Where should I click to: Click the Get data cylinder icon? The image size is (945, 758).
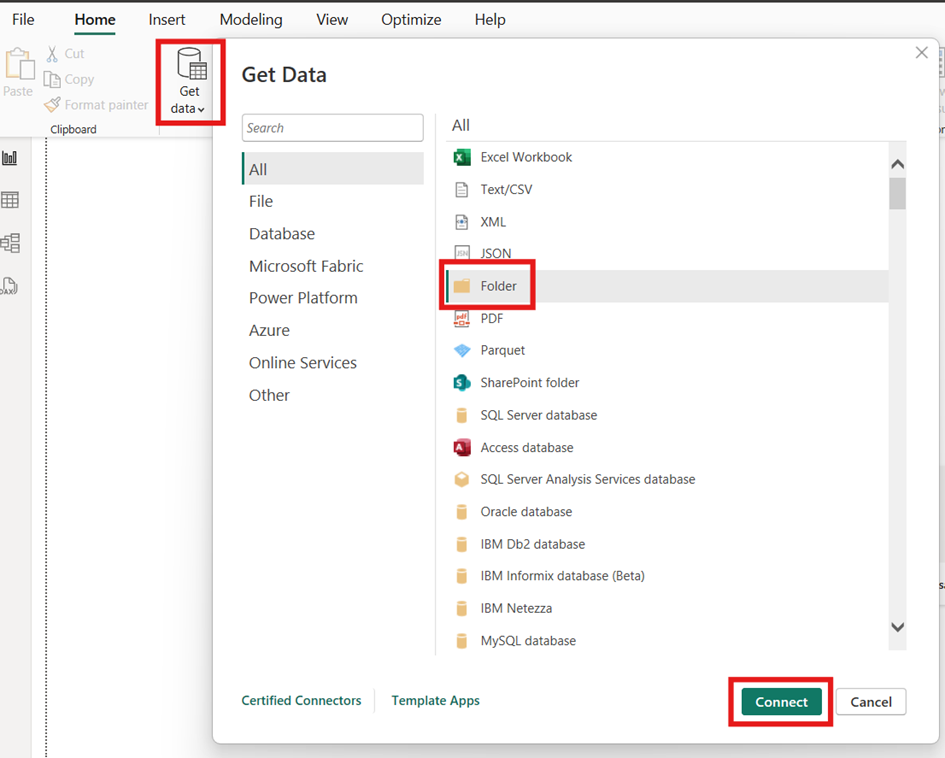pos(190,65)
